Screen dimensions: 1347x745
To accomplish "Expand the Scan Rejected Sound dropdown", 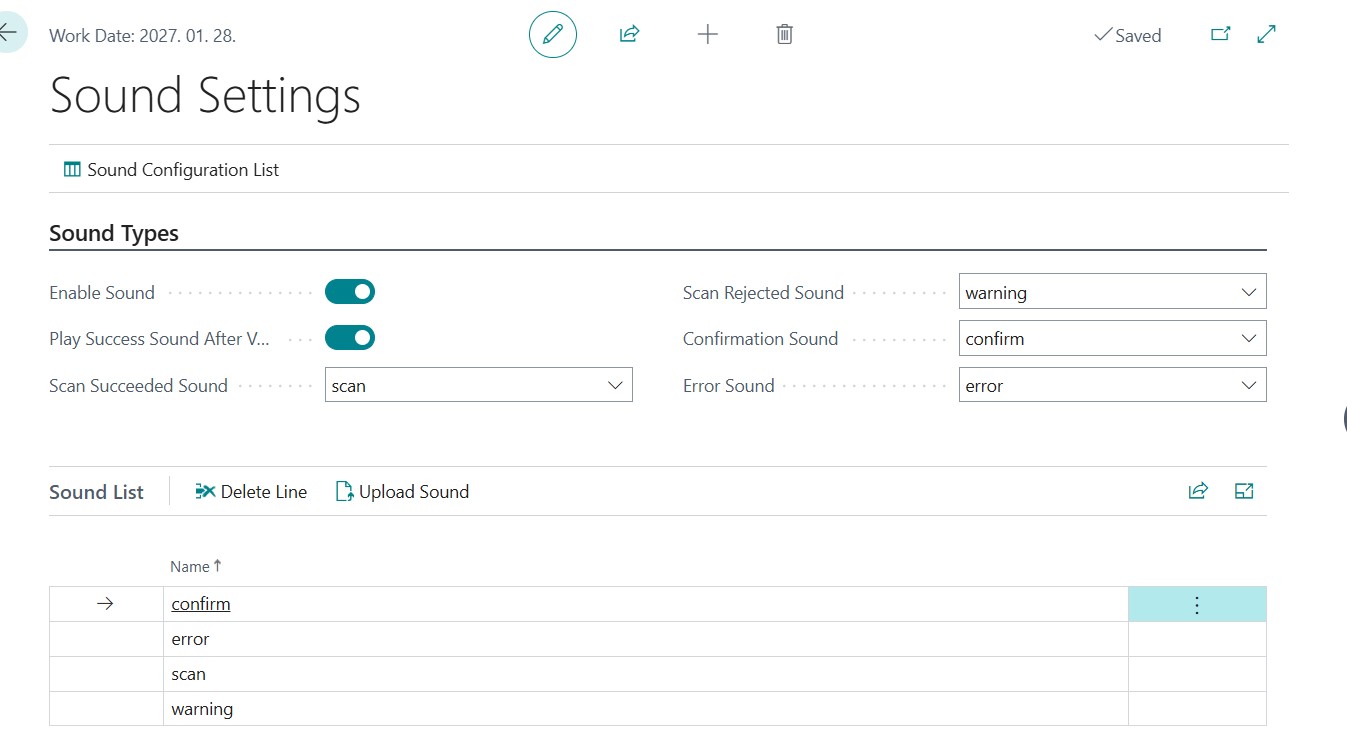I will 1111,292.
